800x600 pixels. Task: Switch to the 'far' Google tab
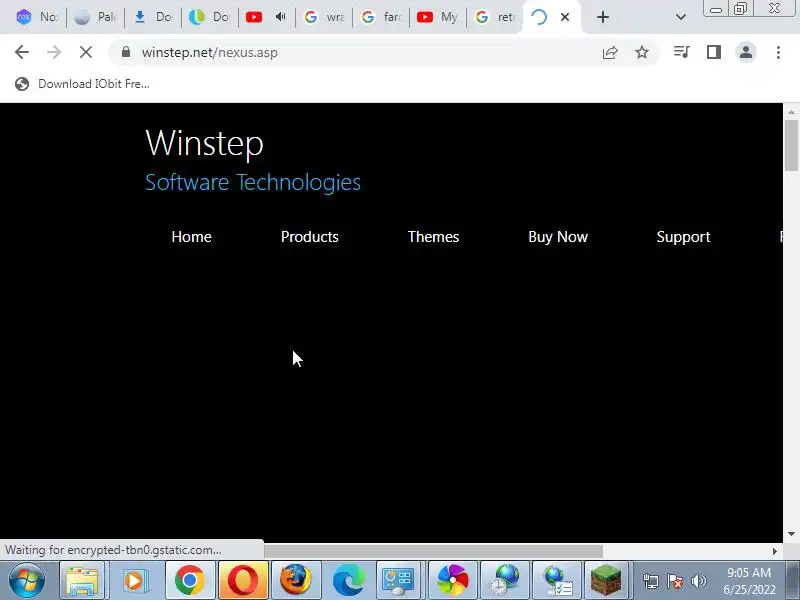tap(382, 17)
